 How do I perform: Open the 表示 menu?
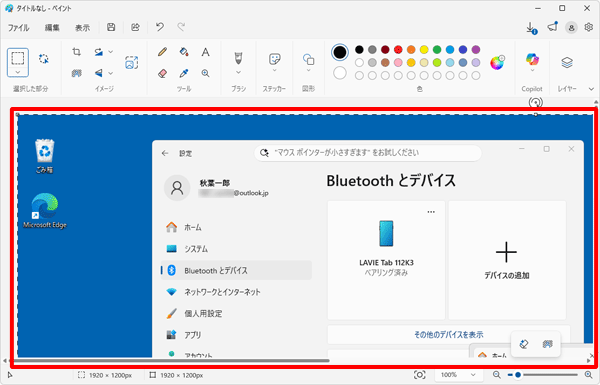82,28
